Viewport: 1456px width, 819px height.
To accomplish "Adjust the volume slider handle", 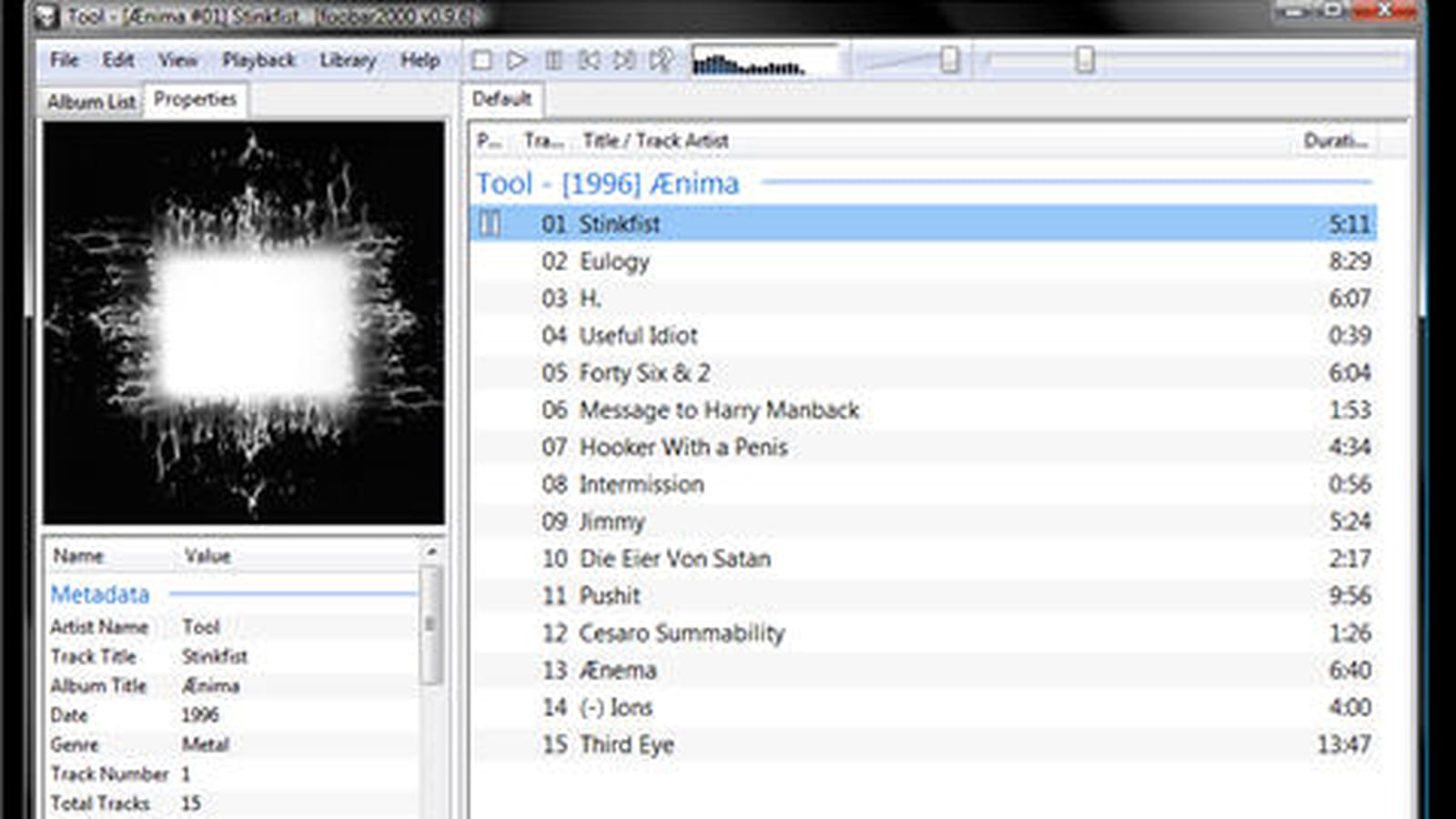I will click(949, 60).
